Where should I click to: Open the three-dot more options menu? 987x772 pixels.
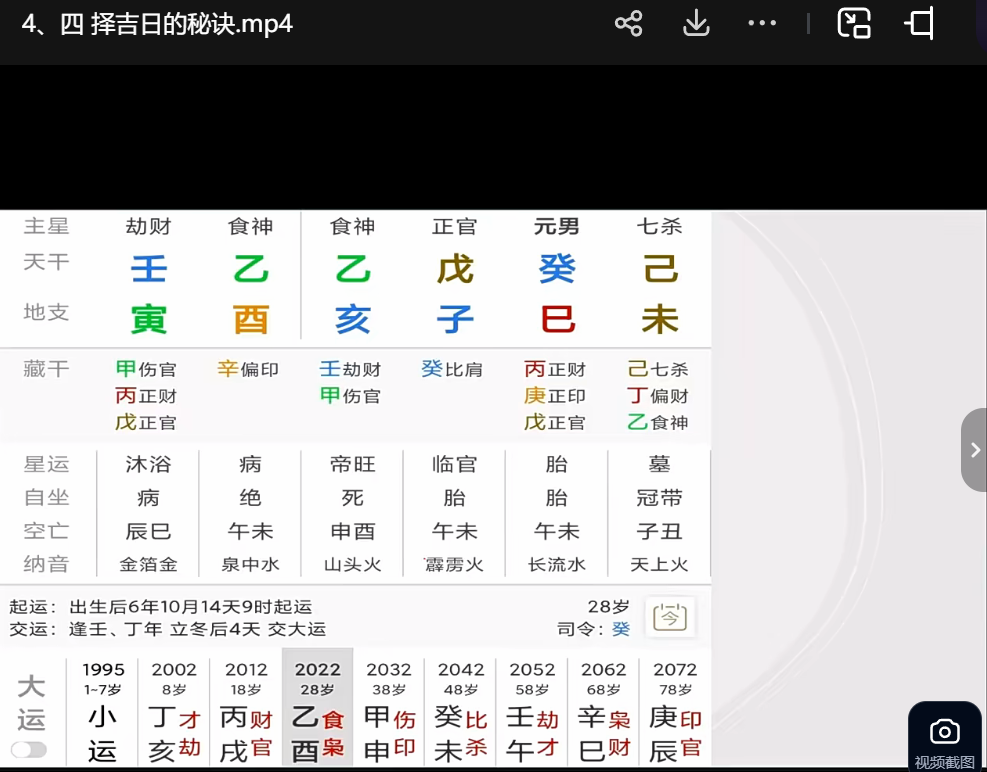coord(762,24)
